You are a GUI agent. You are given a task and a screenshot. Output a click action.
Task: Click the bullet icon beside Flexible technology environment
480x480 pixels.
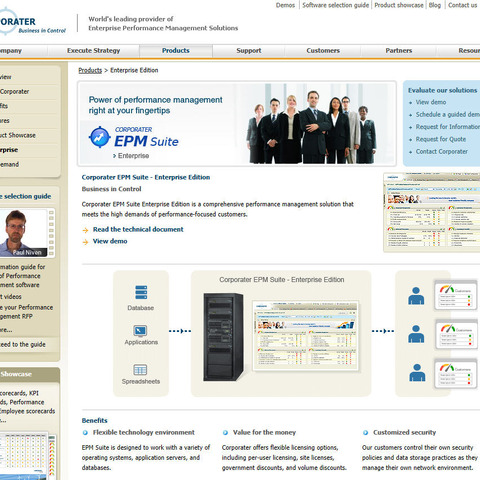(85, 433)
